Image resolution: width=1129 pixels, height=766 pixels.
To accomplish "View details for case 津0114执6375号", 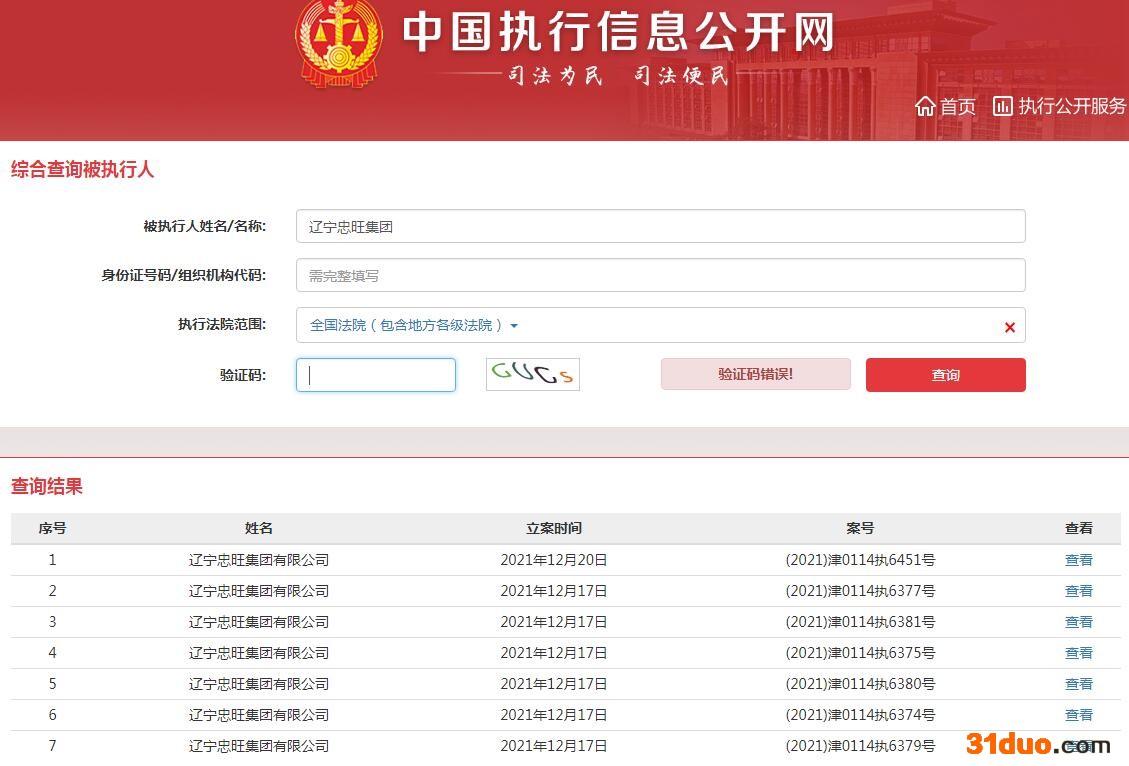I will pyautogui.click(x=1078, y=653).
